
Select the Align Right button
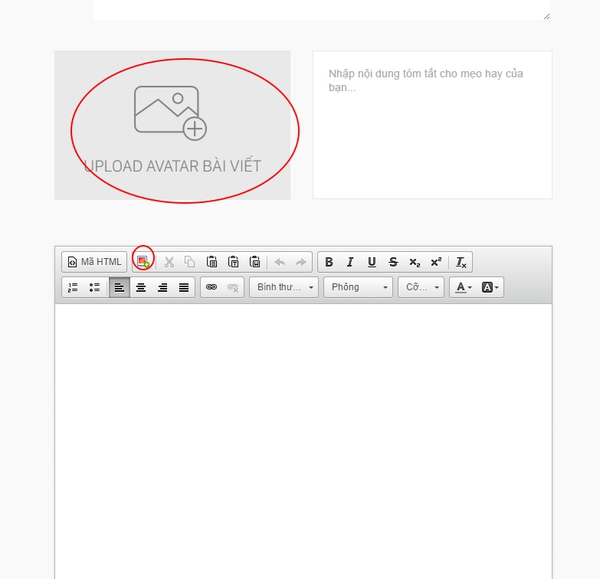click(162, 287)
